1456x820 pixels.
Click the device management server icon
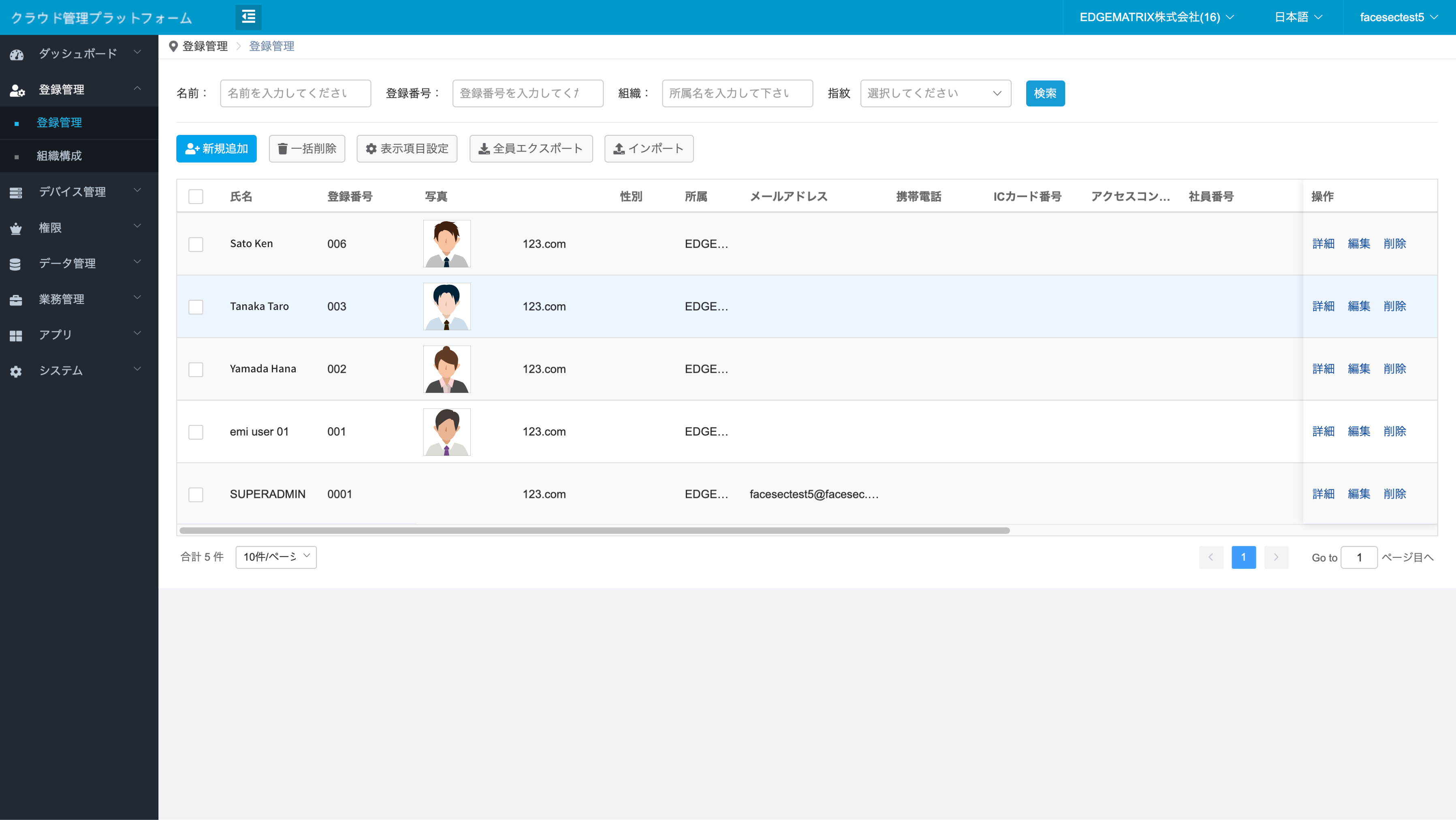coord(16,193)
